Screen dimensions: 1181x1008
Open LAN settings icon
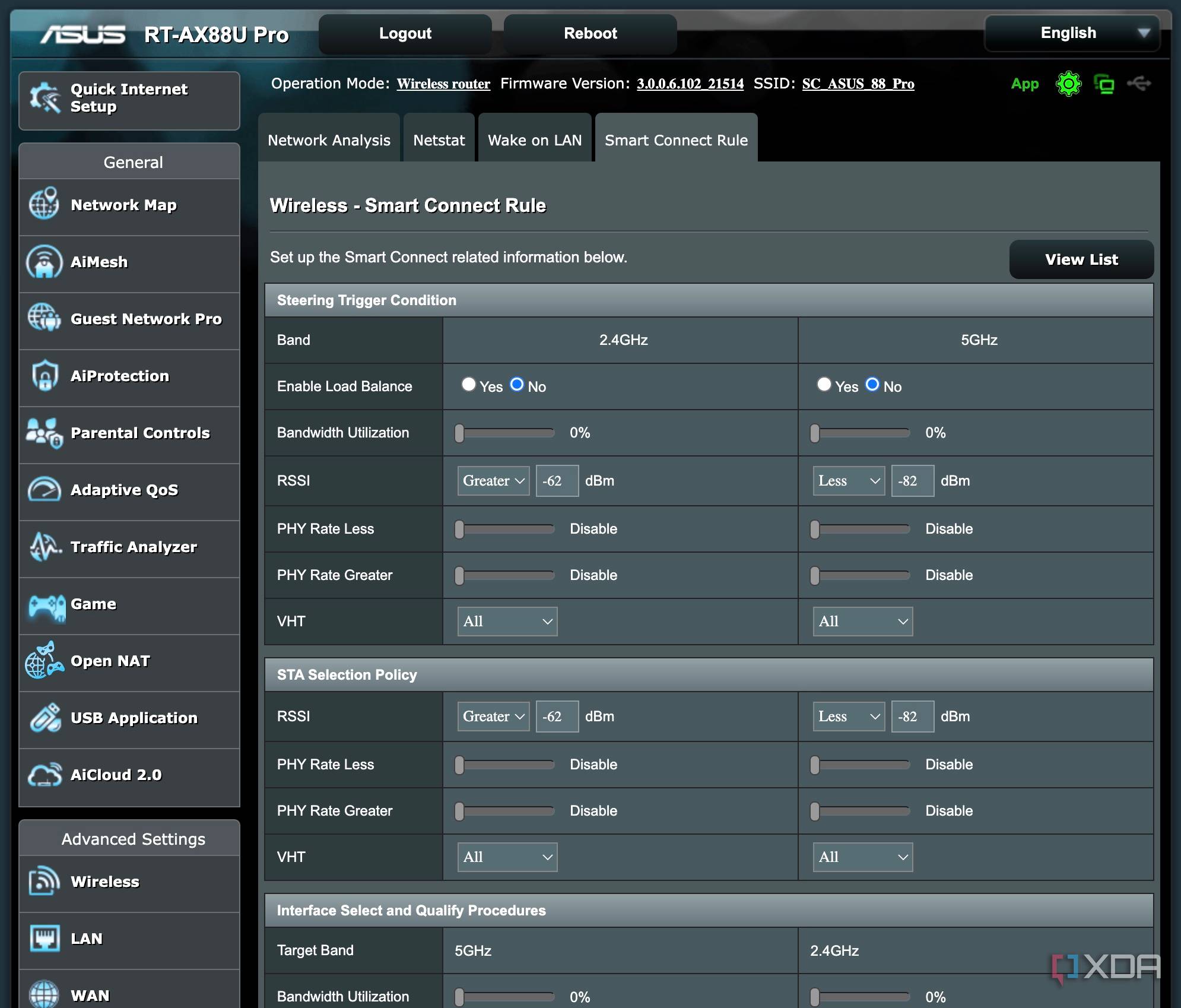44,938
